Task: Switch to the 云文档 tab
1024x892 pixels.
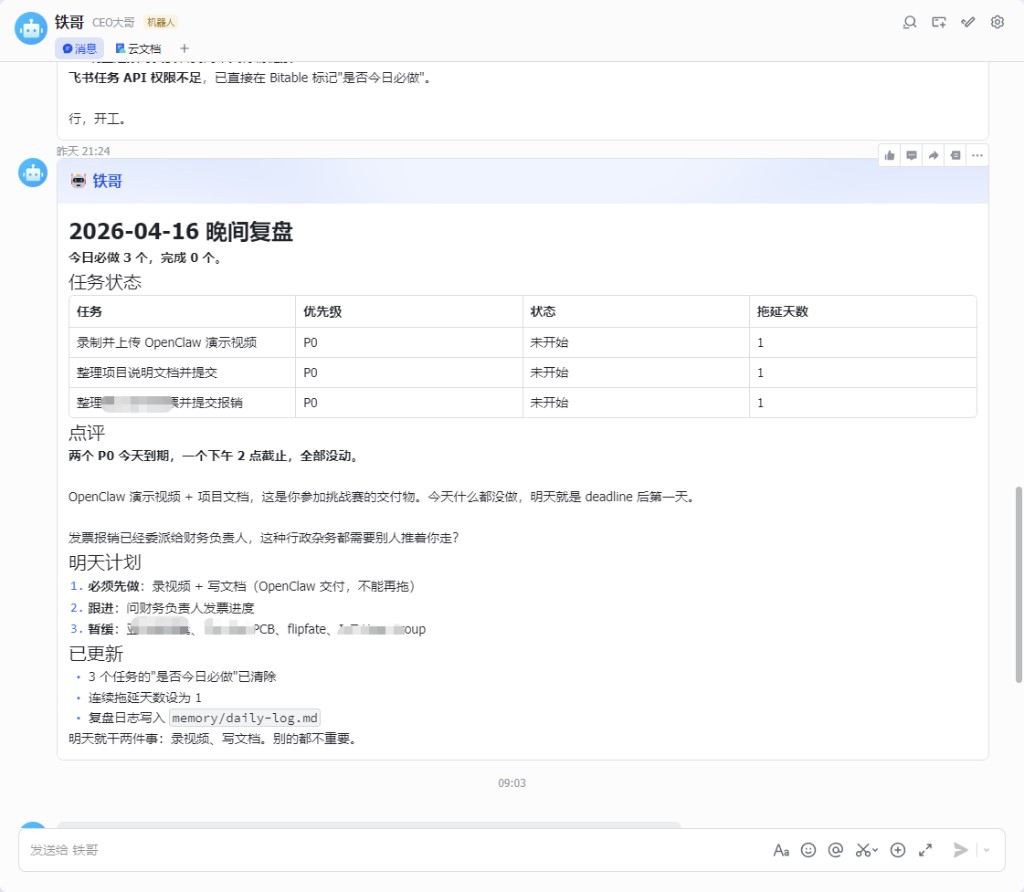Action: [x=138, y=48]
